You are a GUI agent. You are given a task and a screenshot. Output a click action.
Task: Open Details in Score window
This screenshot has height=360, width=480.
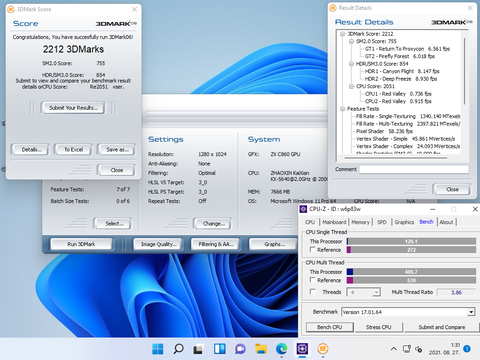pos(30,150)
